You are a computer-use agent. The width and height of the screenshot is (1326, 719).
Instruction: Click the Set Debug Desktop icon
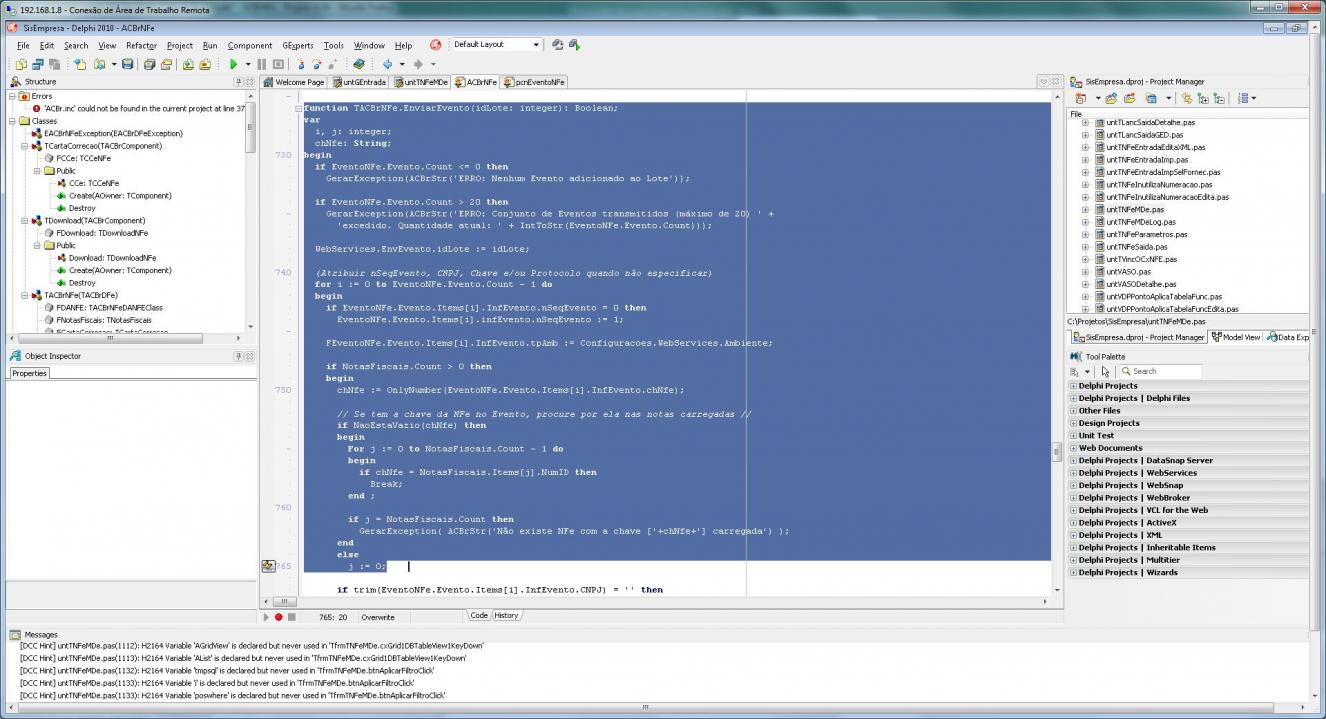tap(575, 44)
